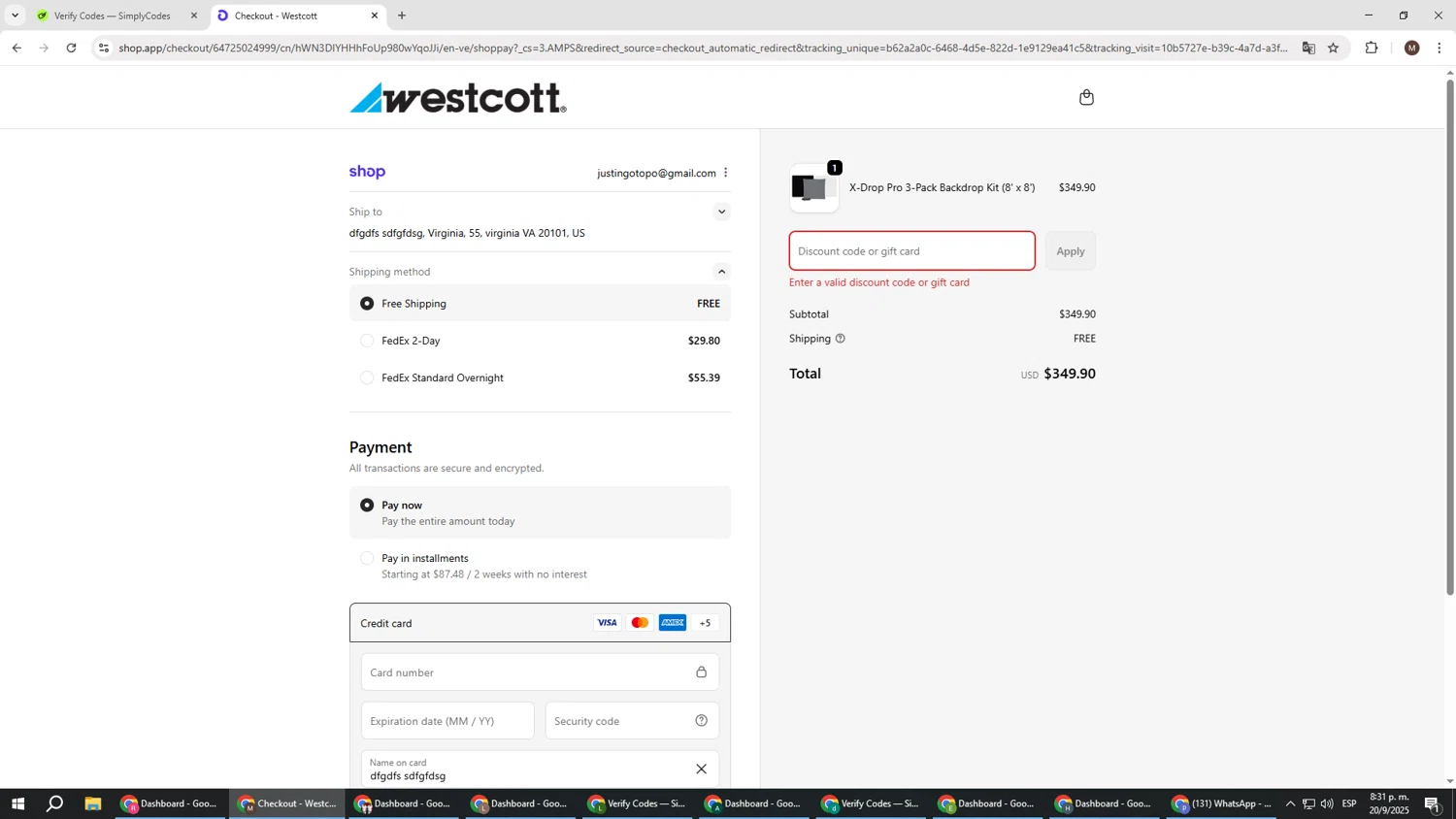Click the Shop pay logo
Screen dimensions: 1456x819
pos(367,172)
